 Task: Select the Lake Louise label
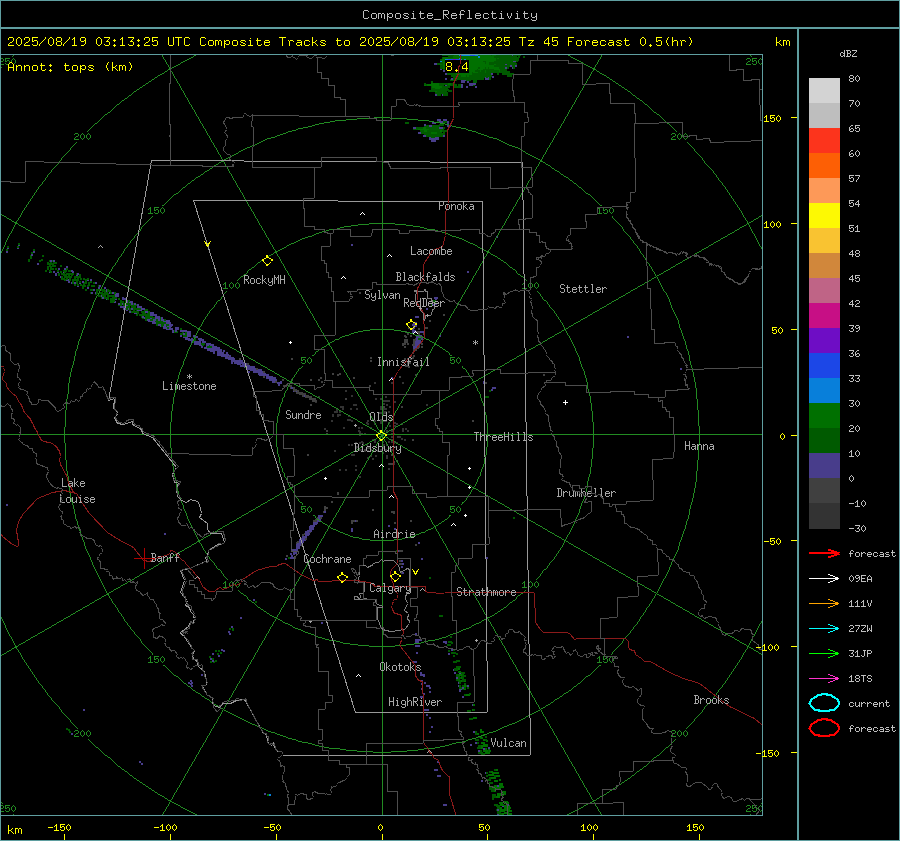coord(77,491)
